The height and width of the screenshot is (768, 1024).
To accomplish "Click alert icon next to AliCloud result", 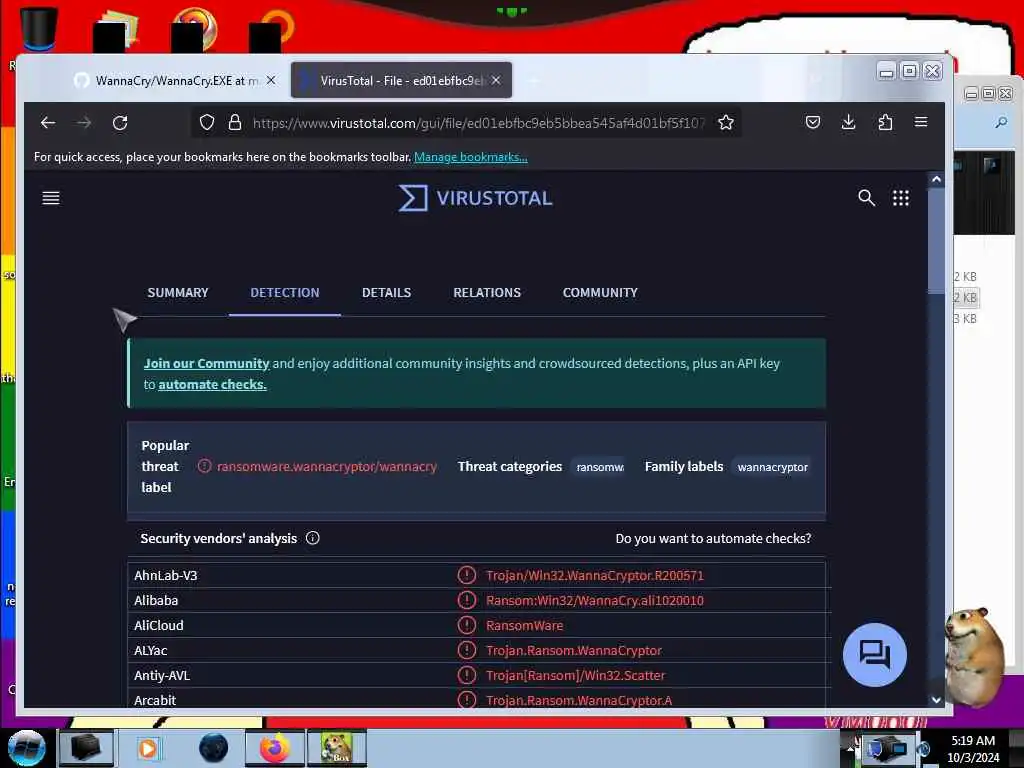I will 466,625.
